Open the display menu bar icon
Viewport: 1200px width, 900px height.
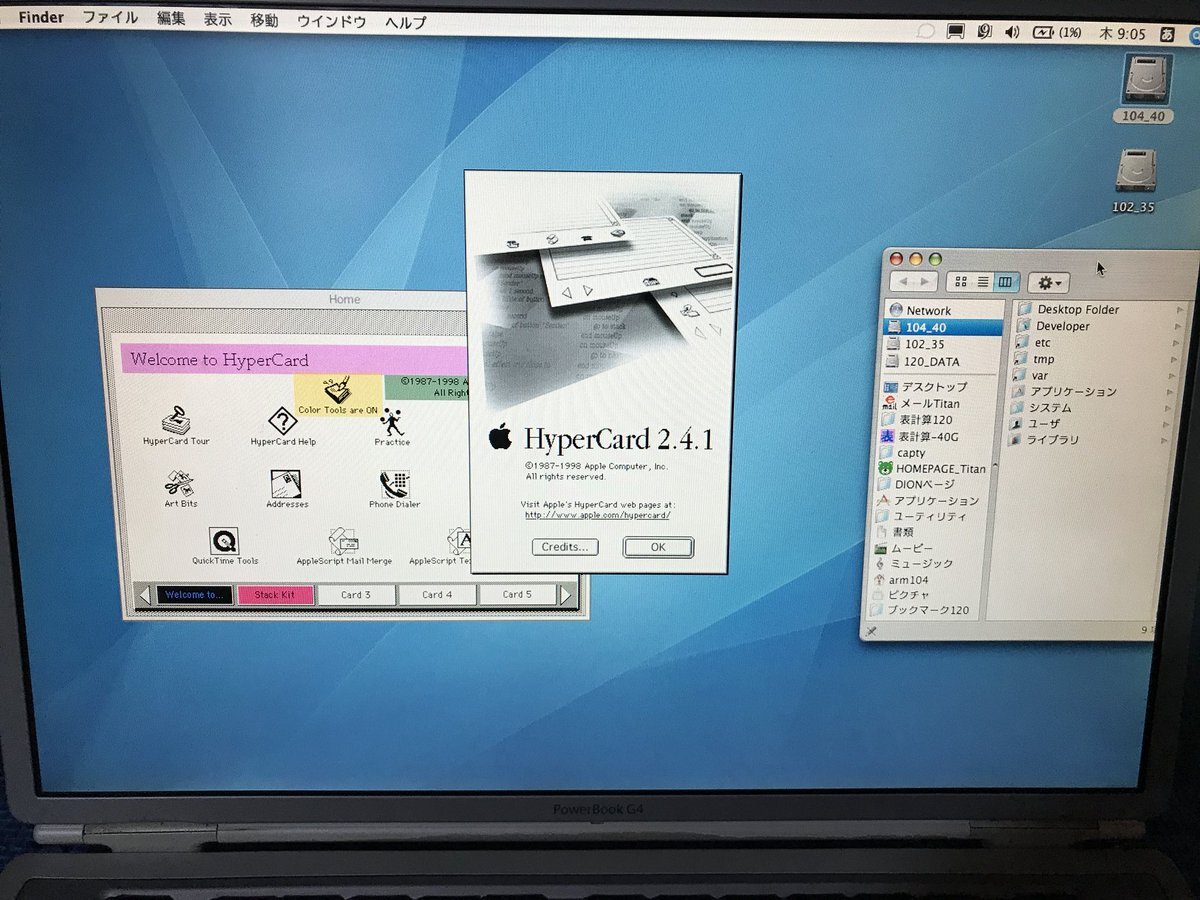click(x=955, y=32)
